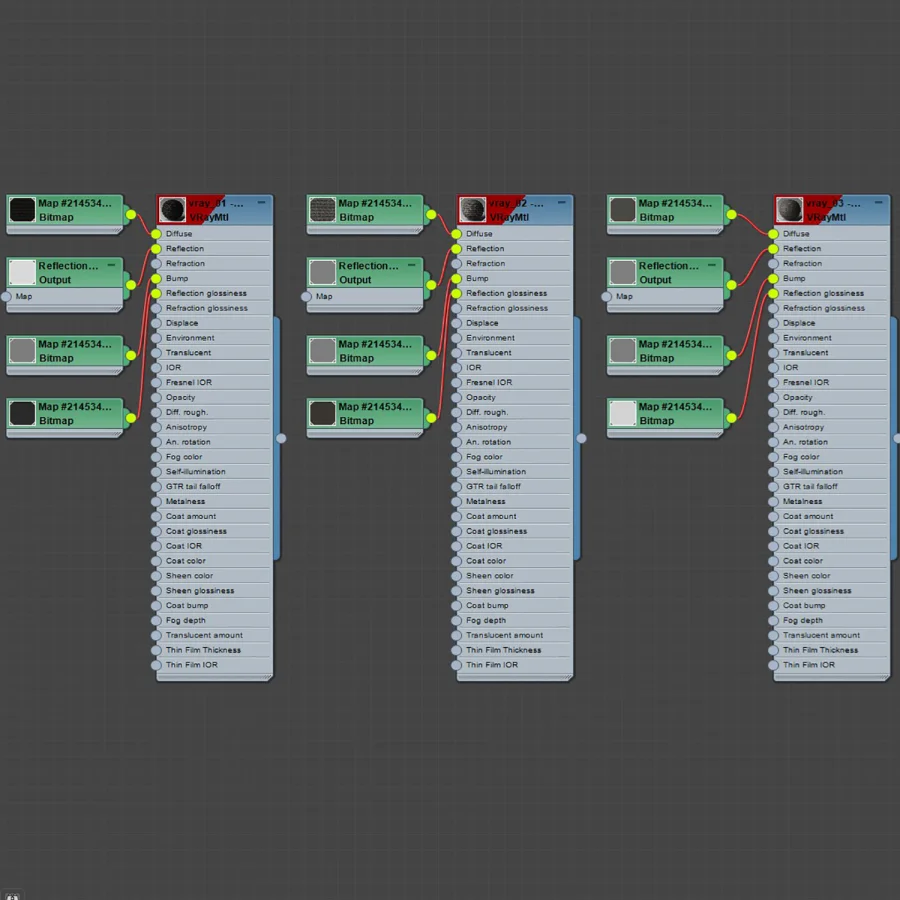Click the Anisotropy input socket on vray_02
900x900 pixels.
pyautogui.click(x=456, y=427)
